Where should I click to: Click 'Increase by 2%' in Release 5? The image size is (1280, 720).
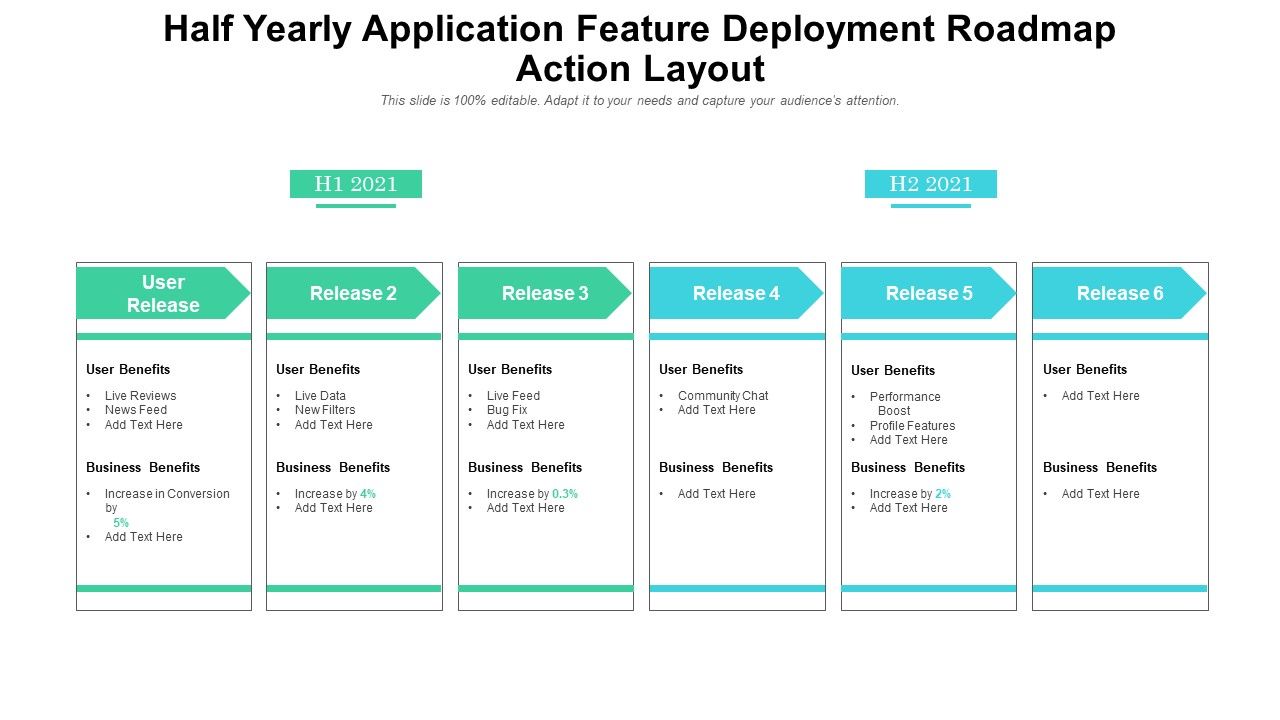click(x=910, y=494)
